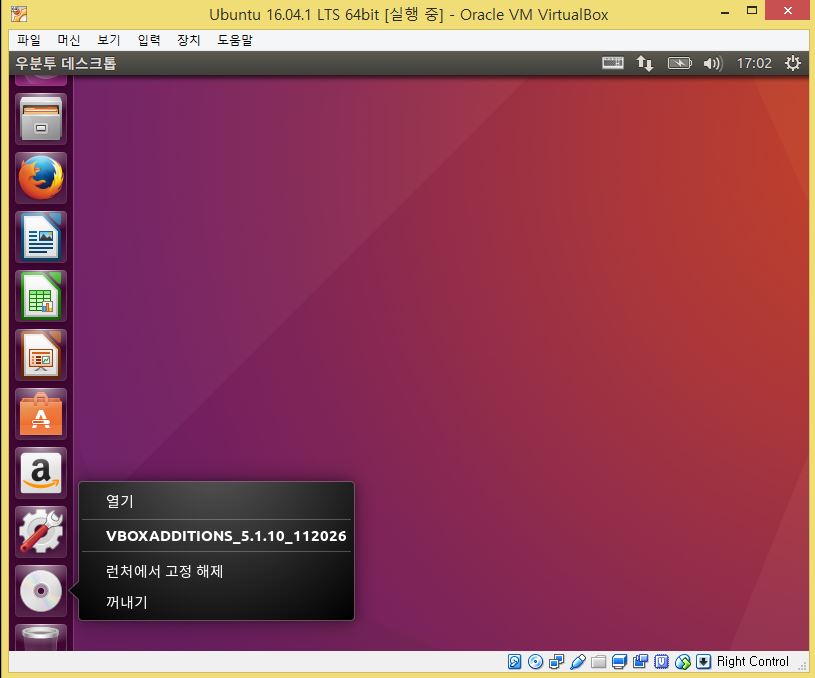Choose 꺼내기 to eject the disc
The height and width of the screenshot is (678, 815).
[126, 602]
